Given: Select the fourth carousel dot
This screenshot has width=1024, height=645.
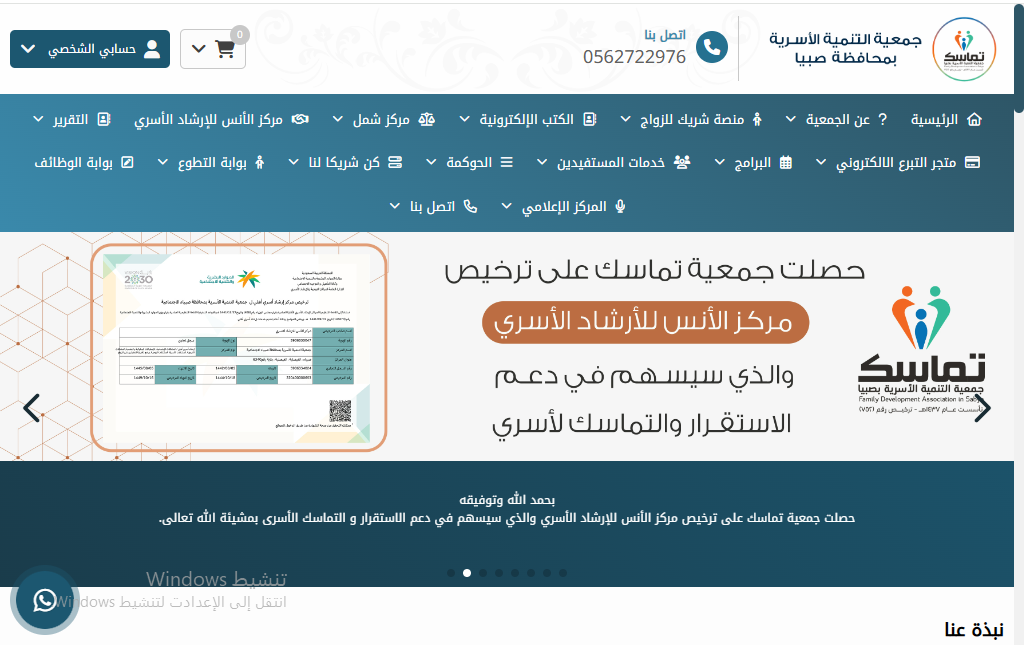Looking at the screenshot, I should (499, 573).
